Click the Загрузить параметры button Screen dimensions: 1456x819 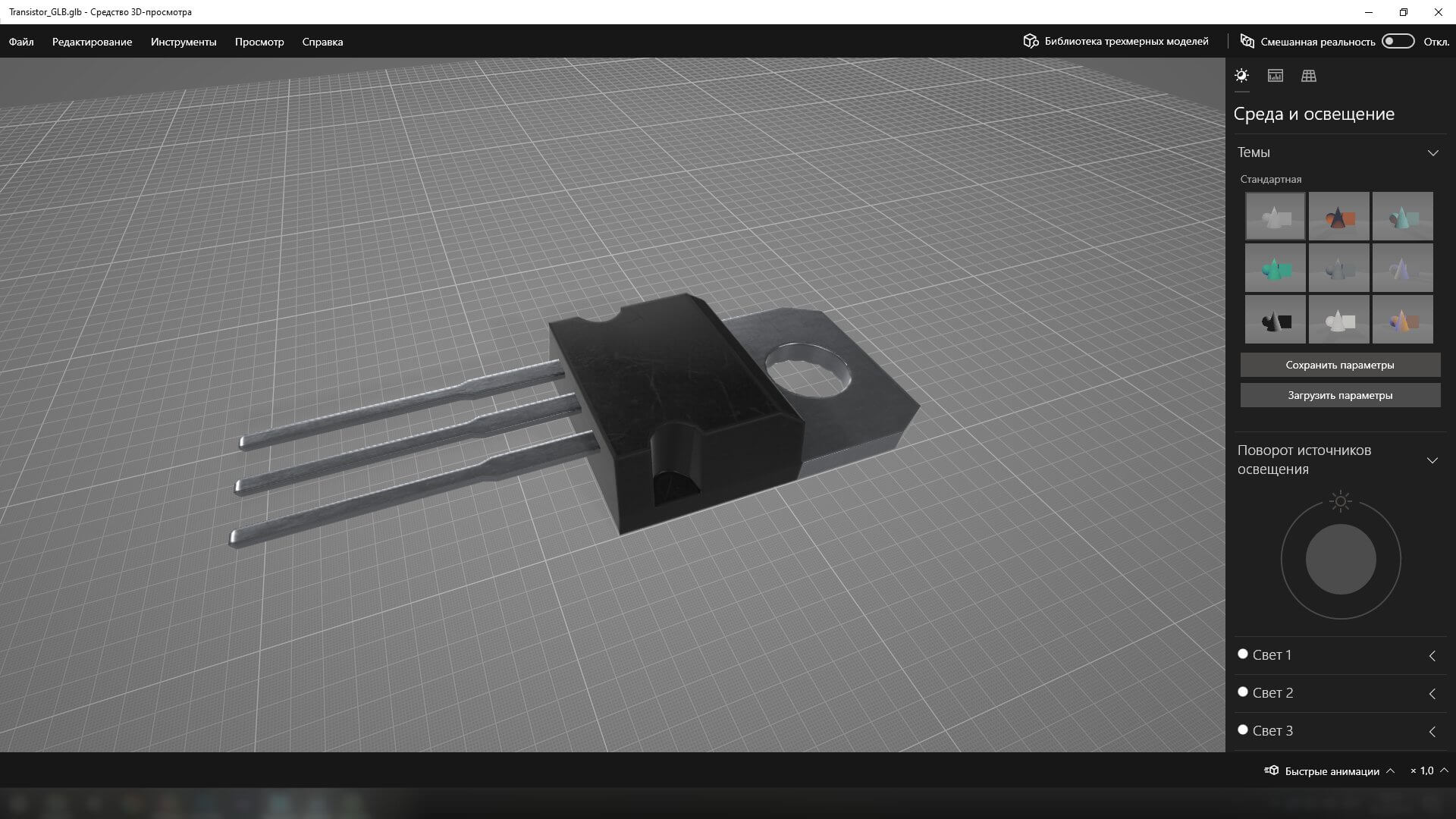1340,395
